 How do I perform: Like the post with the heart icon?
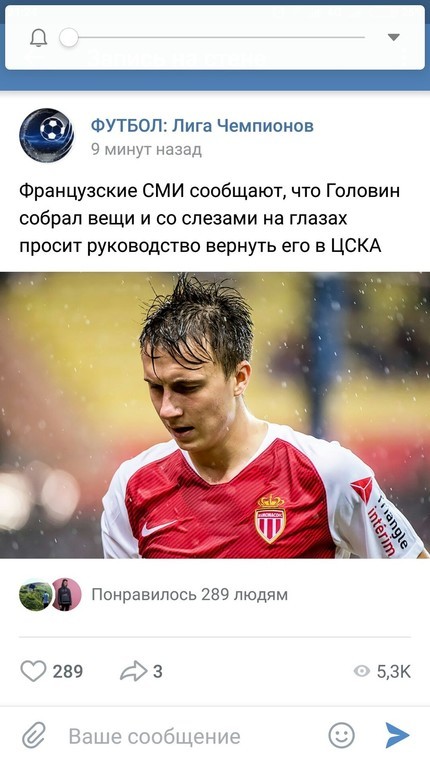coord(33,671)
